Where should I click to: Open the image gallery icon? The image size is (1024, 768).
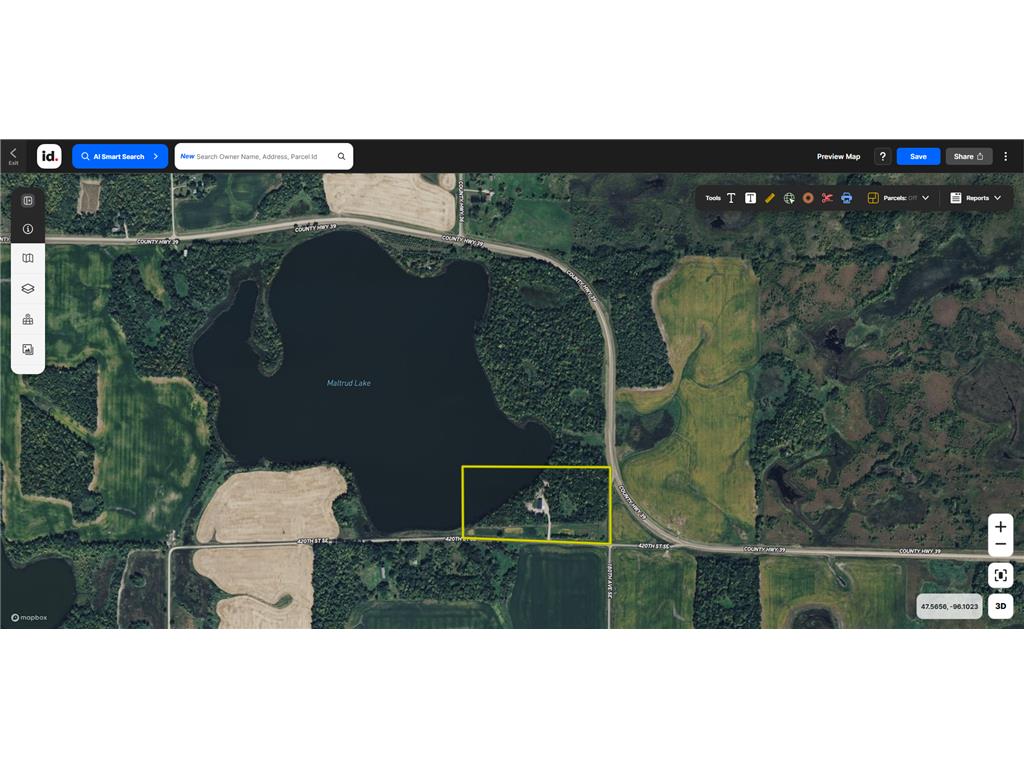tap(28, 349)
